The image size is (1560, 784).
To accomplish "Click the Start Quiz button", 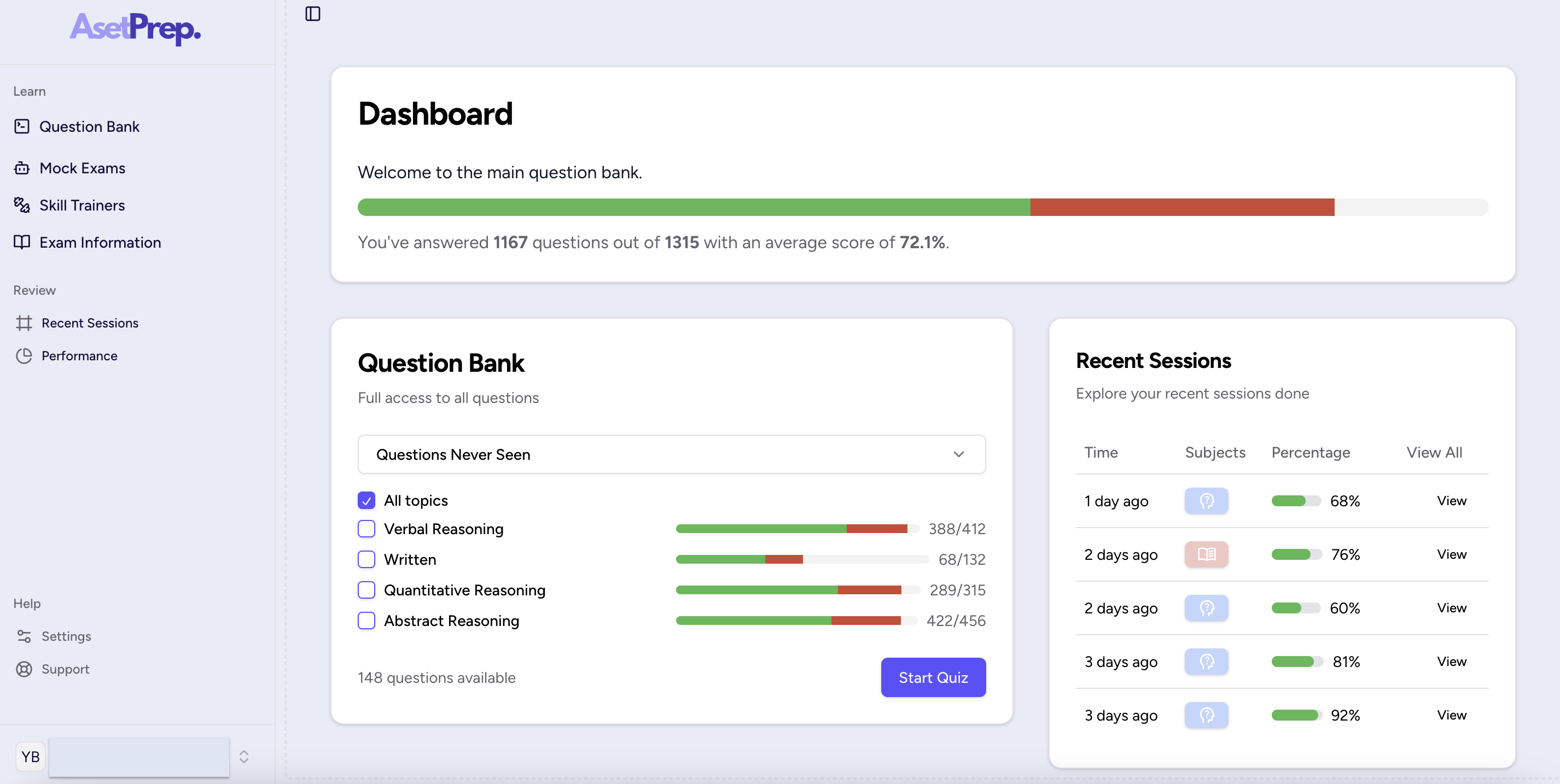I will click(x=933, y=677).
